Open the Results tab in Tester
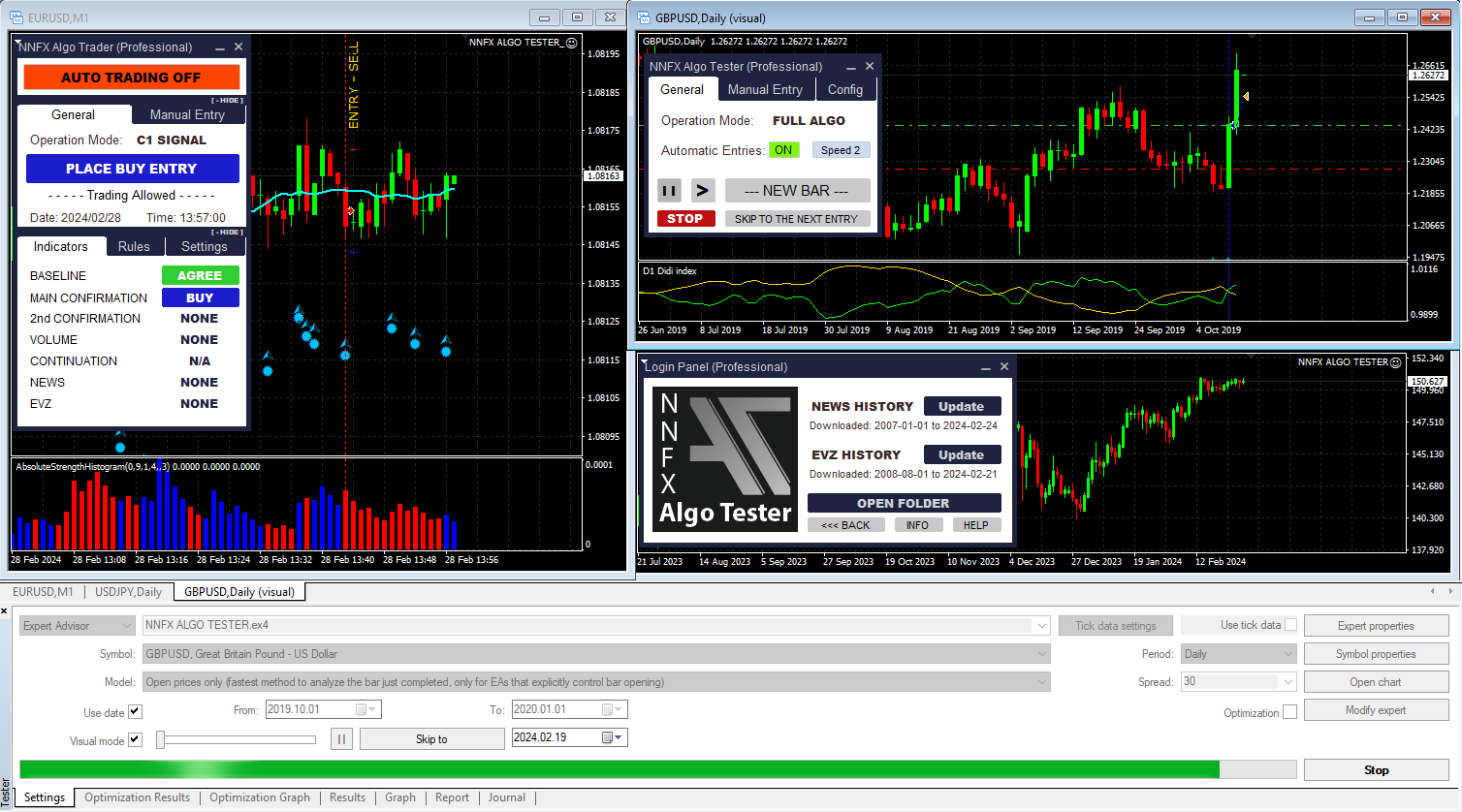 point(347,798)
